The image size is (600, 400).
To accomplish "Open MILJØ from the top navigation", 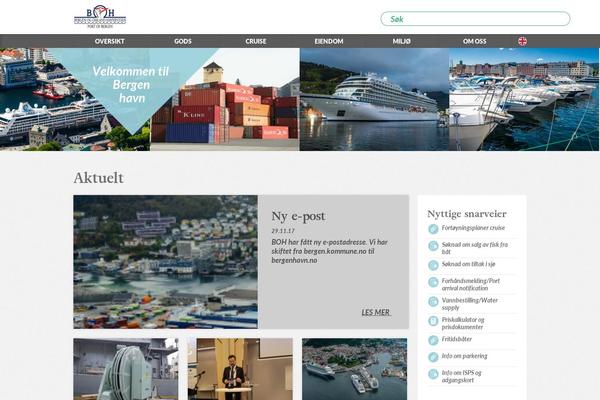I will (x=401, y=41).
